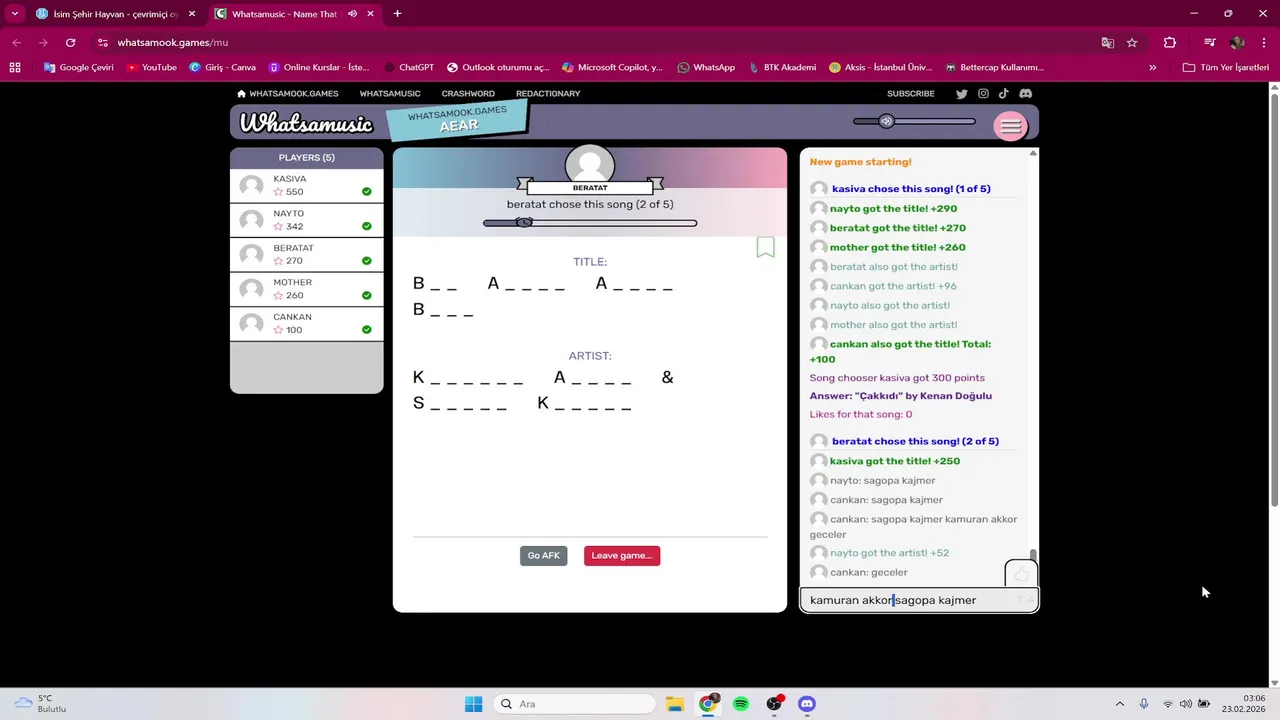
Task: Expand the hidden bookmarks overflow chevron
Action: 1153,68
